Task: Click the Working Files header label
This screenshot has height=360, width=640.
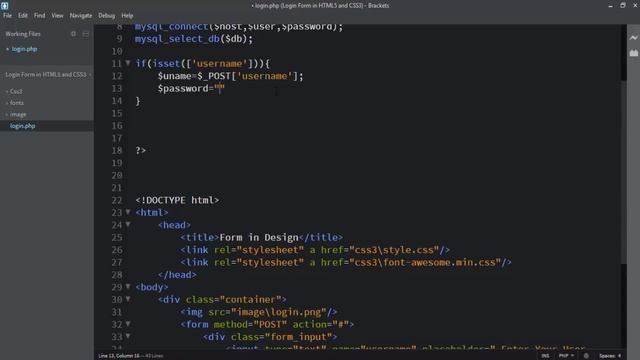Action: pyautogui.click(x=23, y=34)
